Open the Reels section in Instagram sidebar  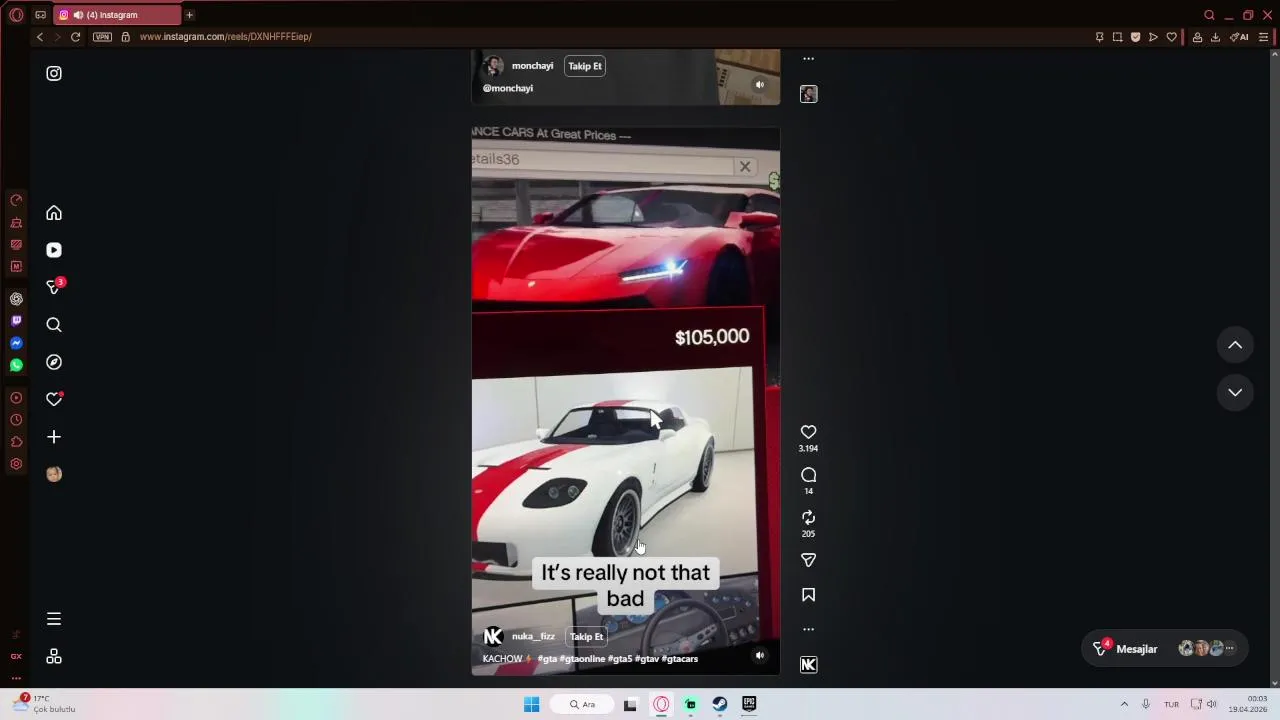pos(54,250)
